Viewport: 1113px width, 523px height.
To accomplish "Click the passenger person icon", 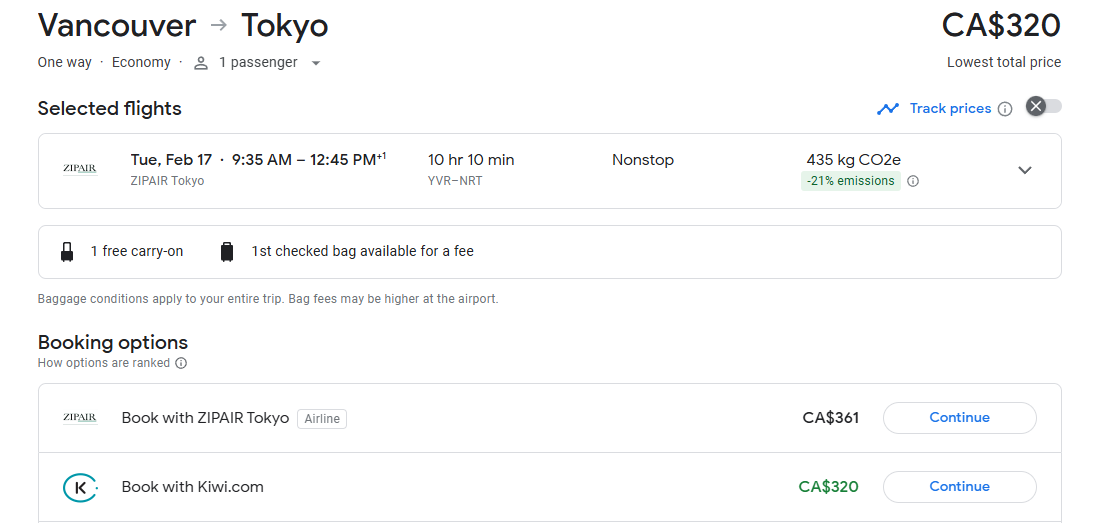I will pos(201,63).
